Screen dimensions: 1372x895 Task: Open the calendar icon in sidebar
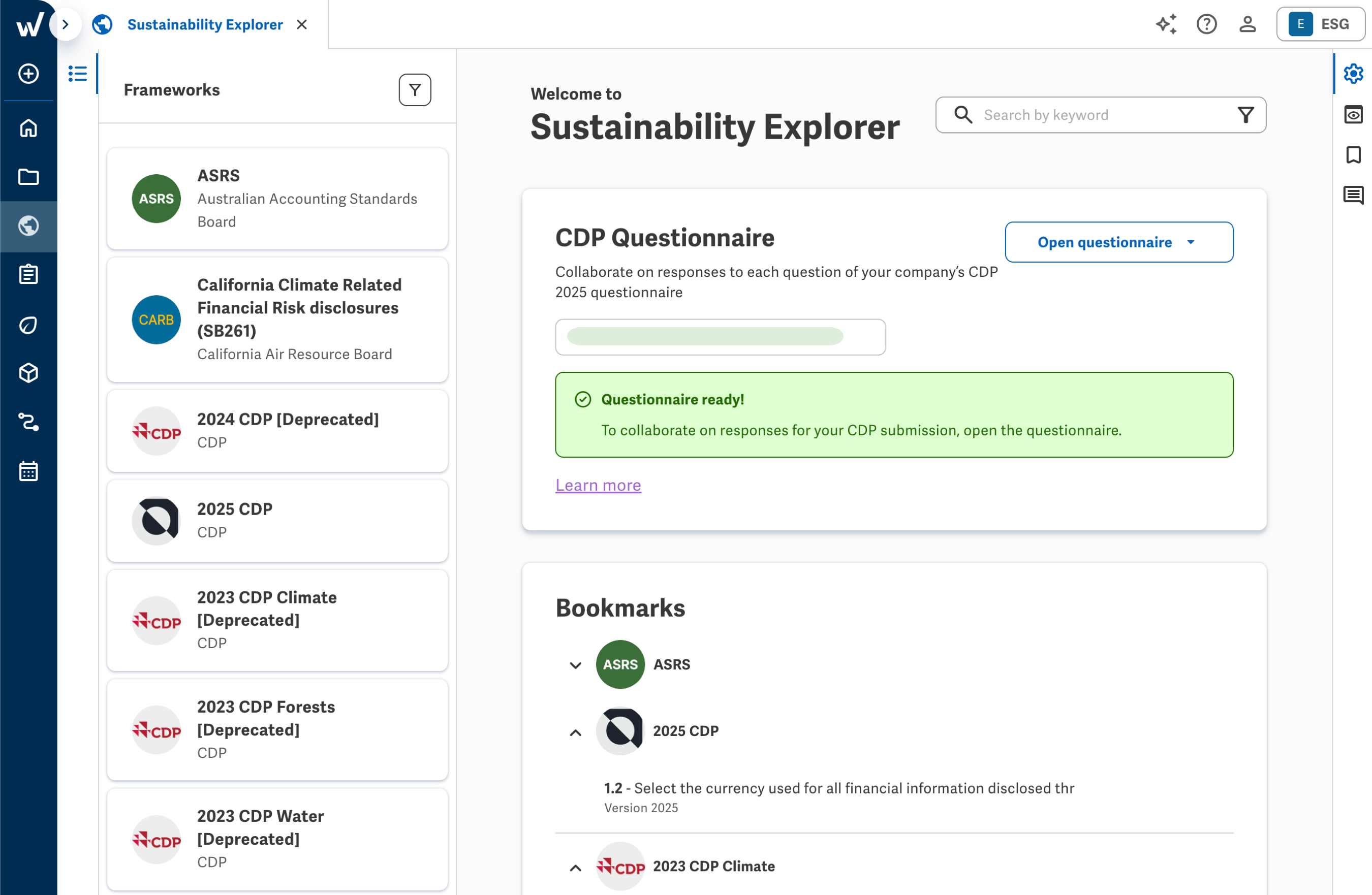point(28,471)
